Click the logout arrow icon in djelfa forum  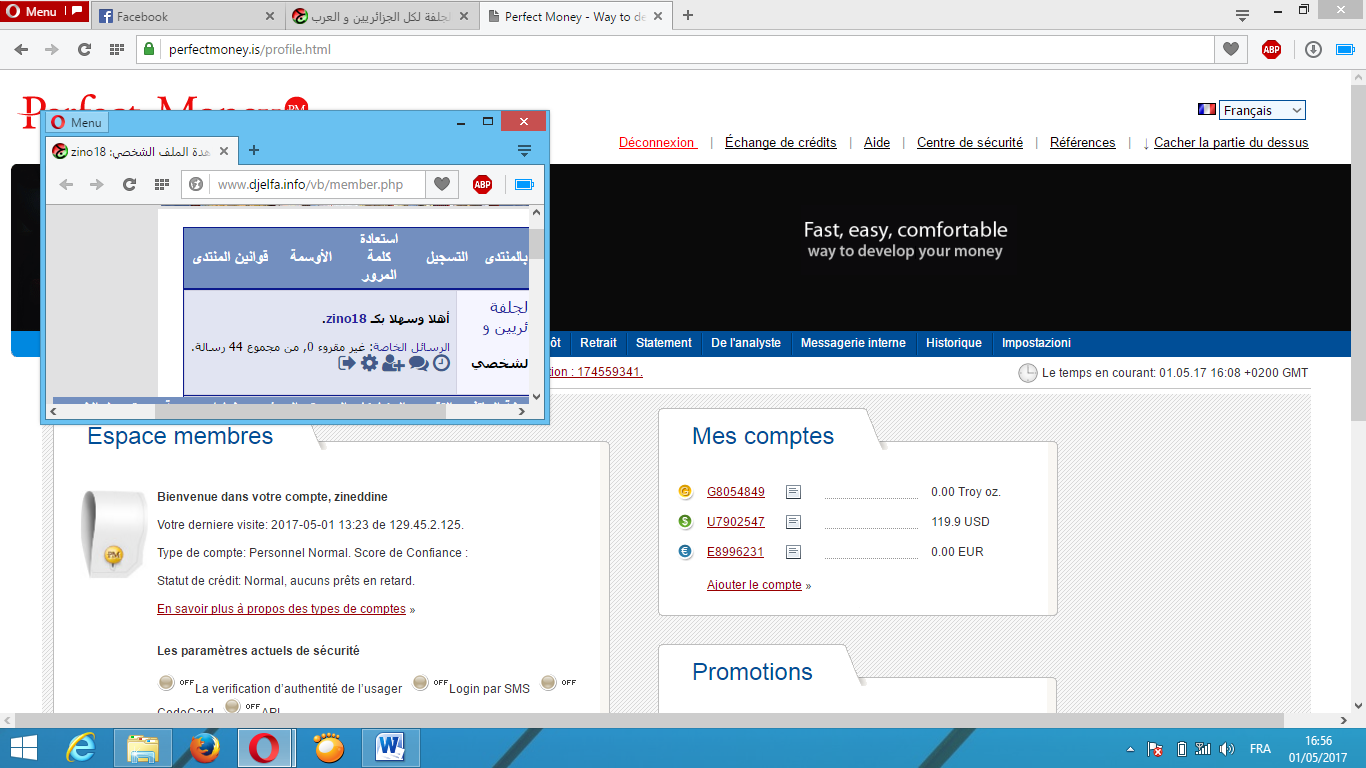347,363
